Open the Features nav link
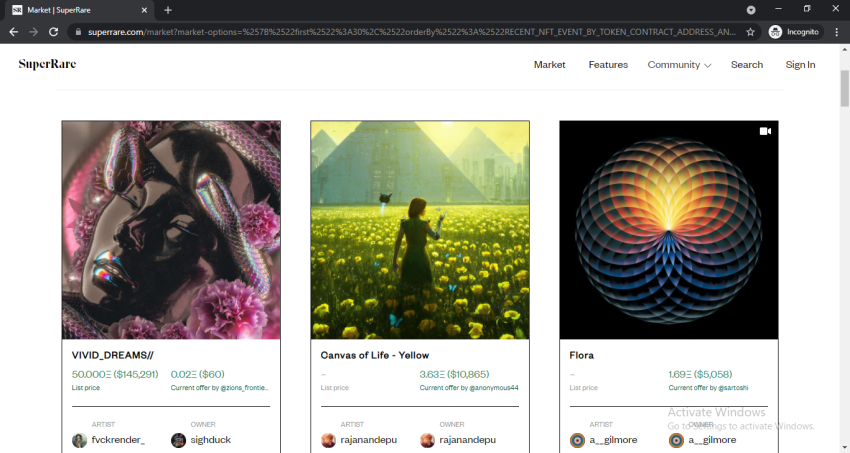850x453 pixels. (x=608, y=64)
